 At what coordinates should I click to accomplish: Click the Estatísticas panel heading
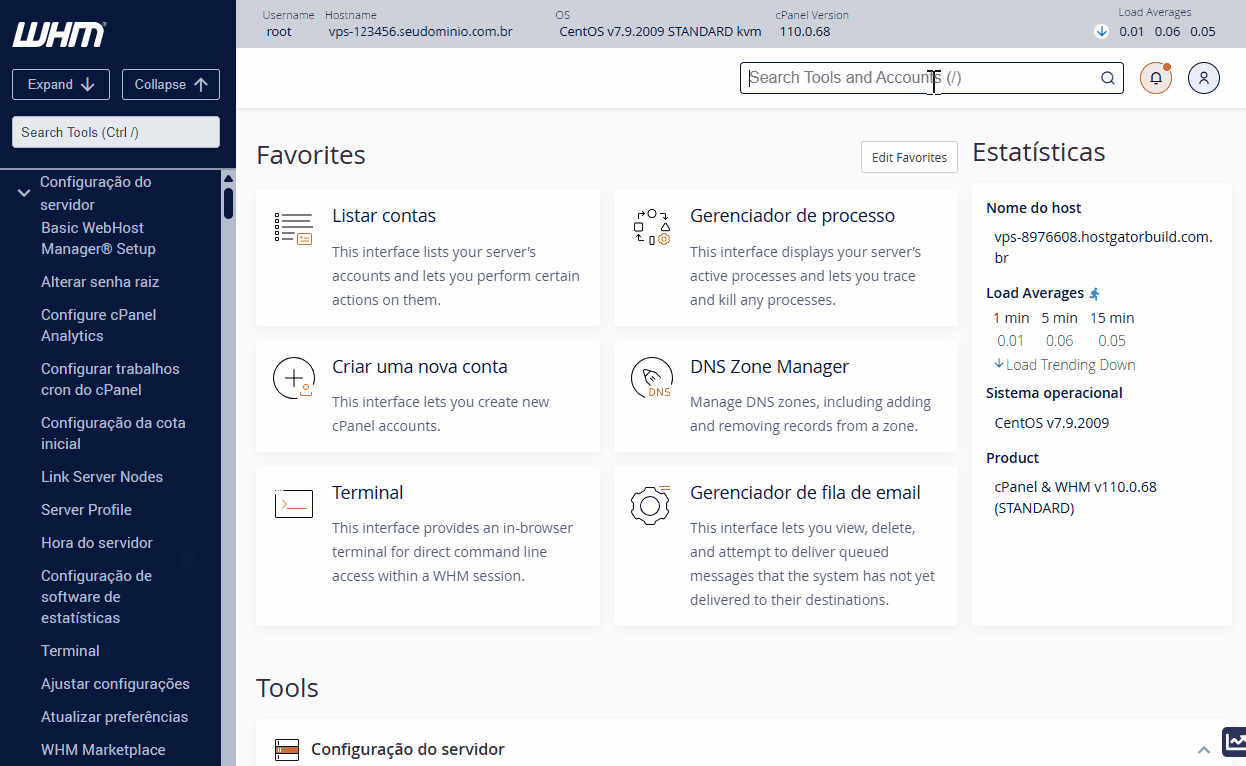pos(1039,152)
